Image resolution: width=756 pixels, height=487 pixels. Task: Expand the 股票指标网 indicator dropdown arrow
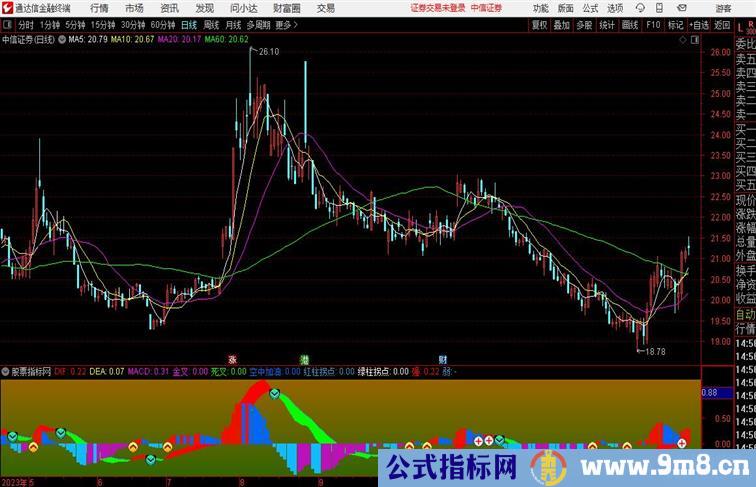point(5,372)
